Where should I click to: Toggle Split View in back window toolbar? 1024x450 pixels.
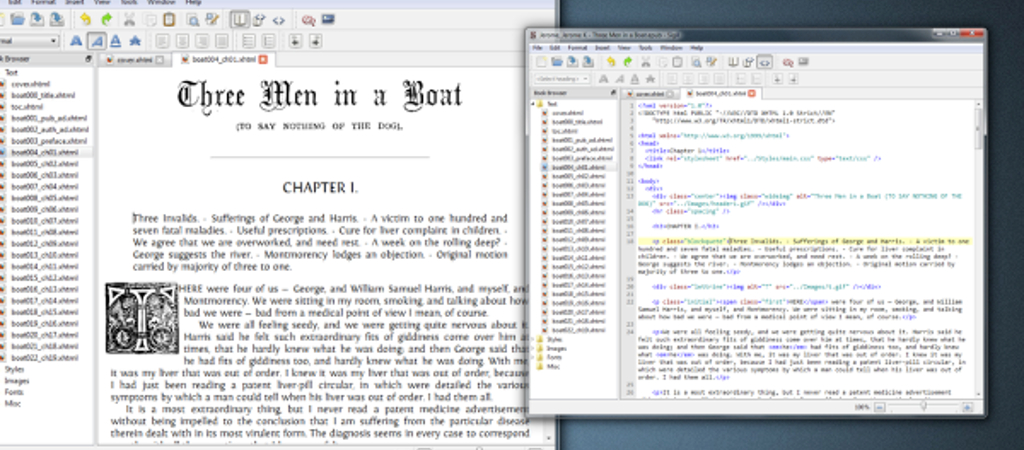pyautogui.click(x=259, y=20)
